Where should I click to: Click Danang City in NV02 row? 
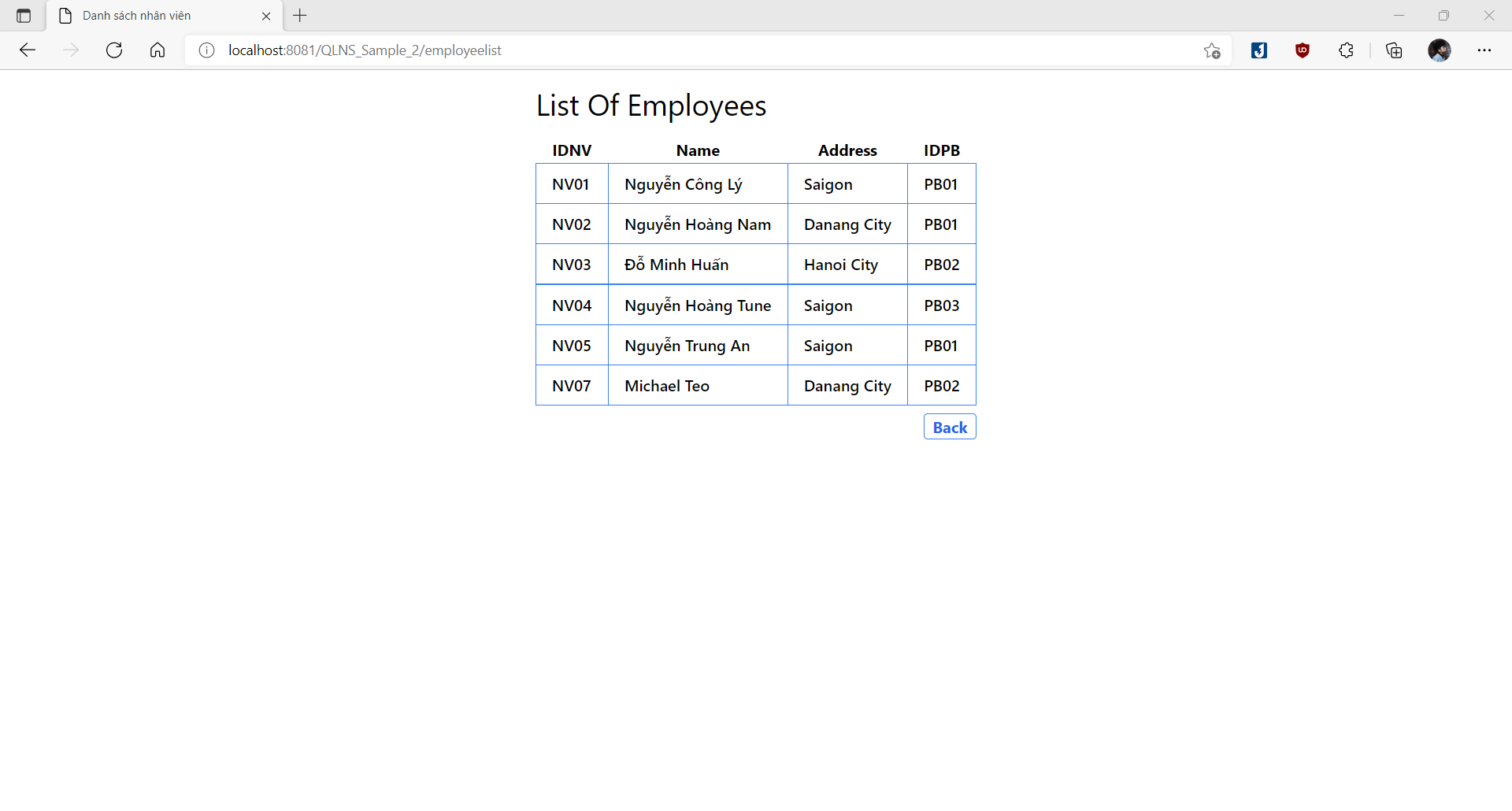[847, 224]
